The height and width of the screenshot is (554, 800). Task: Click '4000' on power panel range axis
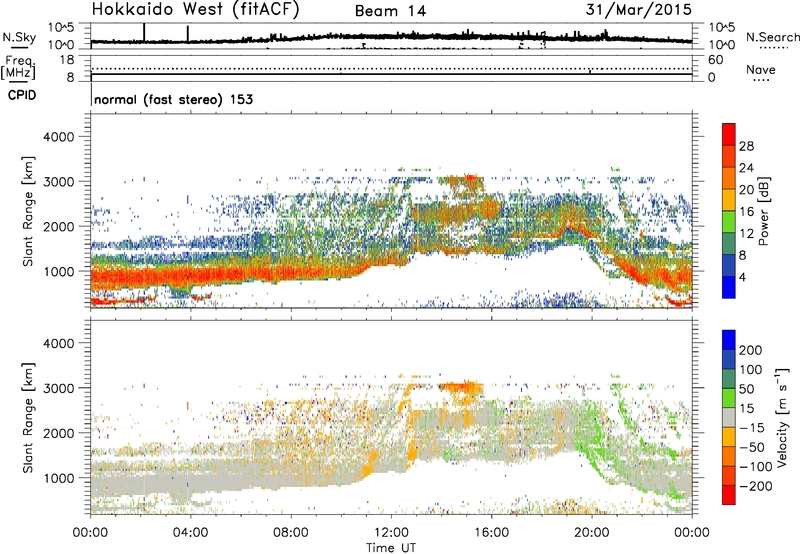point(58,137)
